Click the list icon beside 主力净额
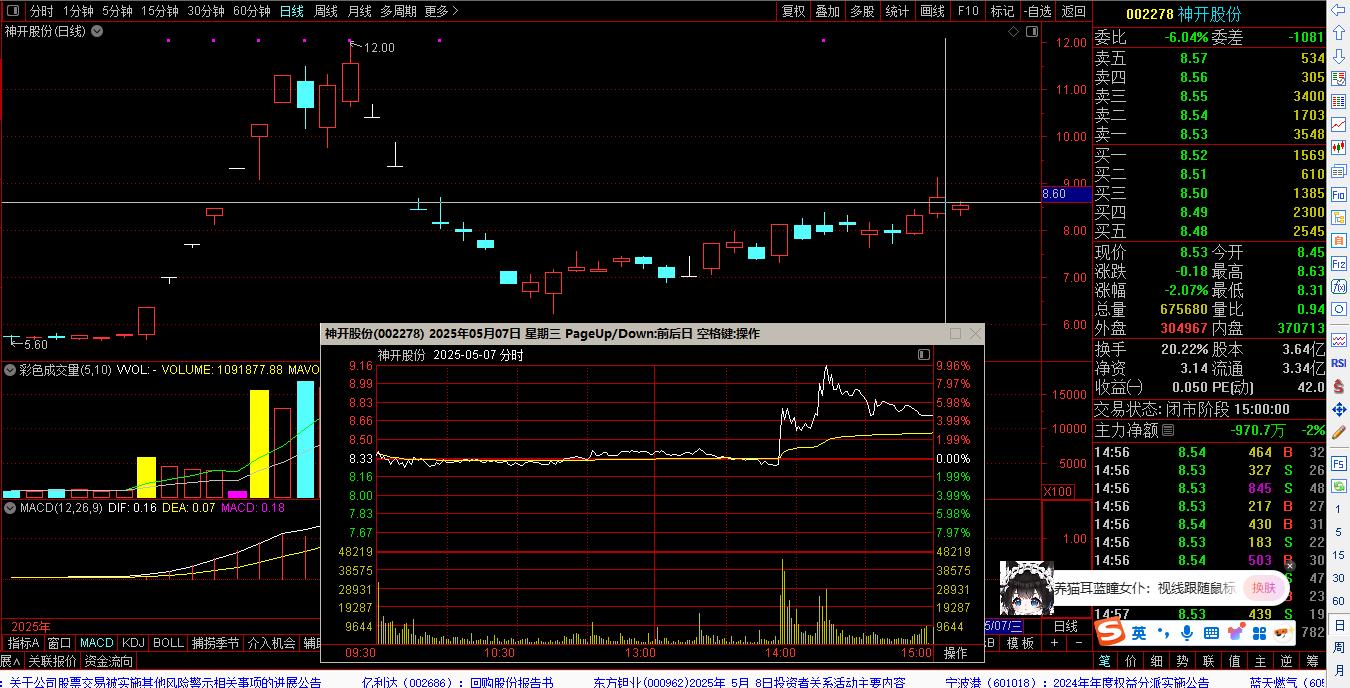The height and width of the screenshot is (688, 1350). coord(1168,430)
